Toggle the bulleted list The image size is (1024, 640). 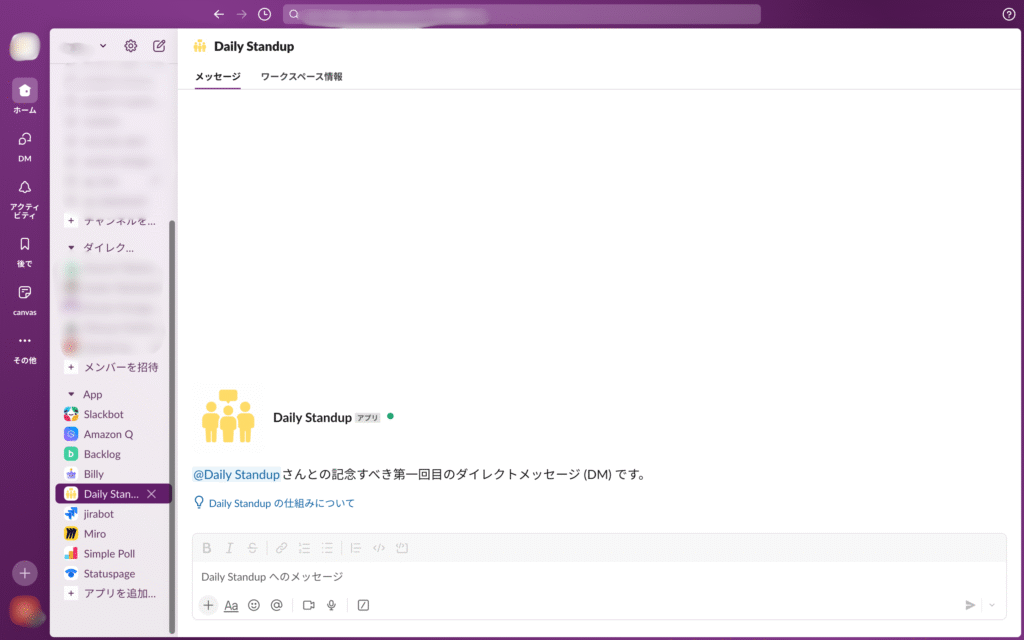pos(327,548)
